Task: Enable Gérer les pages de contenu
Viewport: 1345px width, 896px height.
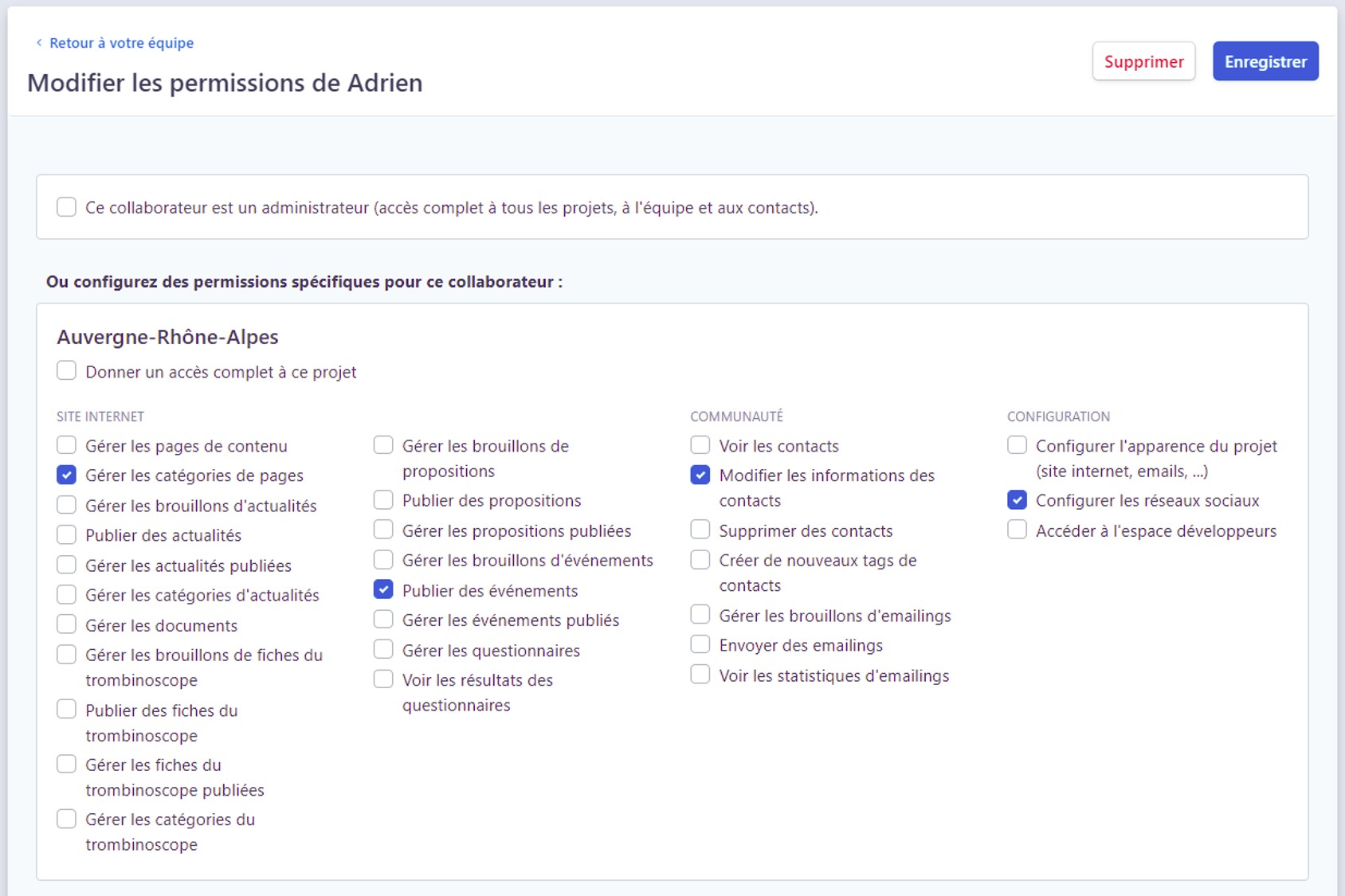Action: click(x=67, y=445)
